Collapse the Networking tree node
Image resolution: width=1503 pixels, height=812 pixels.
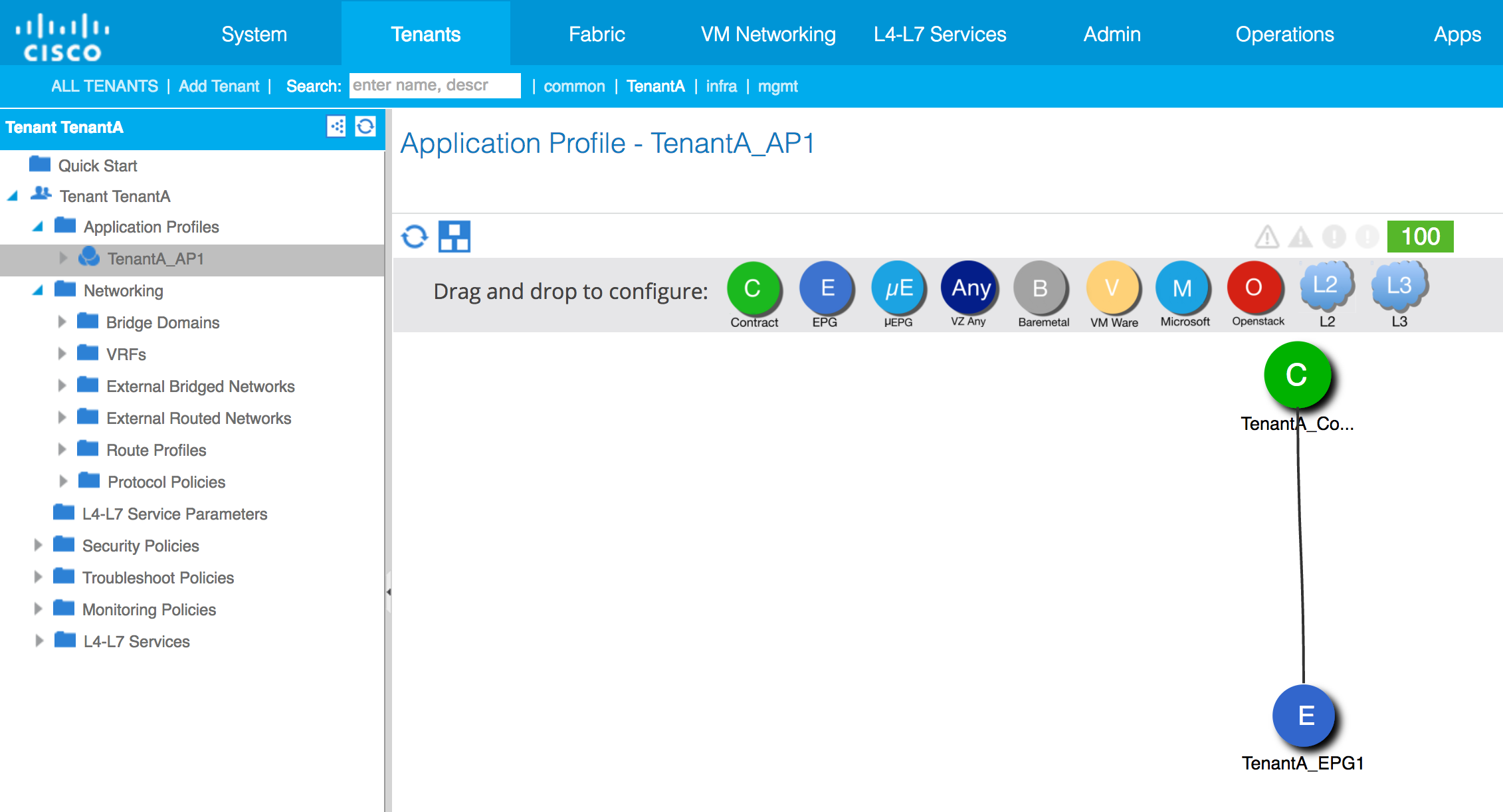pos(38,290)
